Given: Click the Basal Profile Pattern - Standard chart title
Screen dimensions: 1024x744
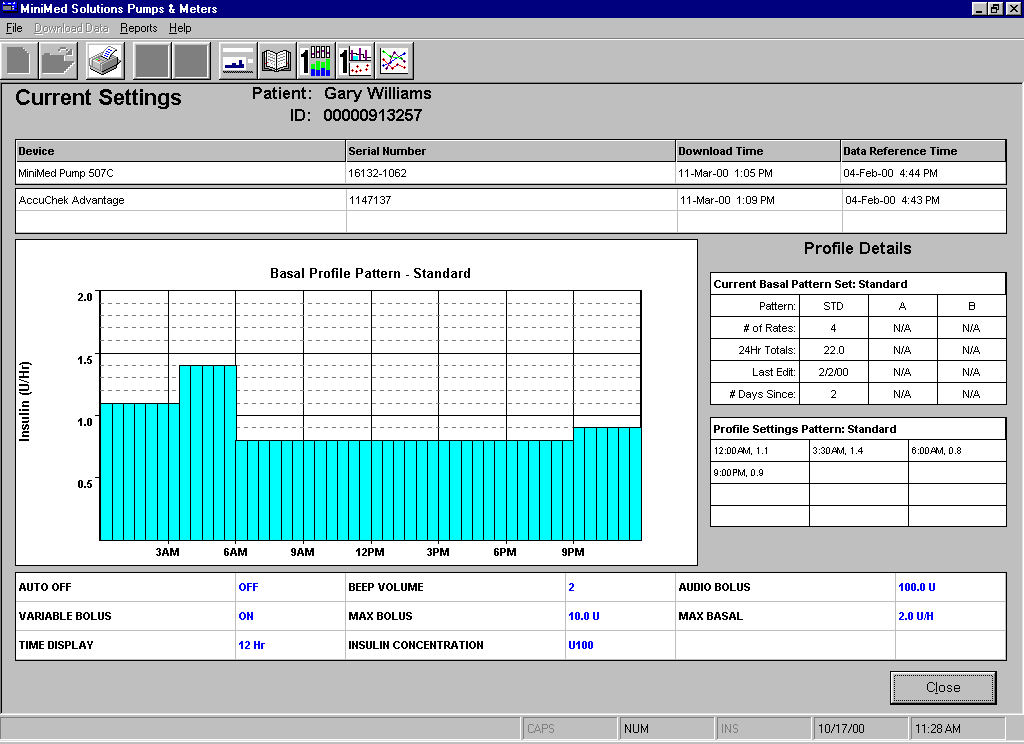Looking at the screenshot, I should click(370, 274).
